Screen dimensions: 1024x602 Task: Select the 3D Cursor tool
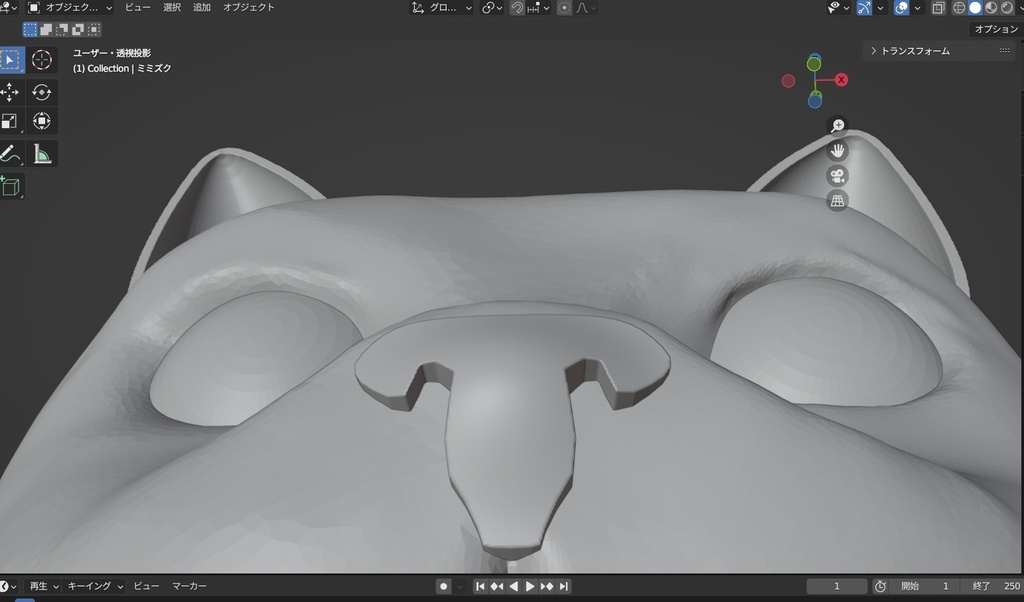coord(42,60)
